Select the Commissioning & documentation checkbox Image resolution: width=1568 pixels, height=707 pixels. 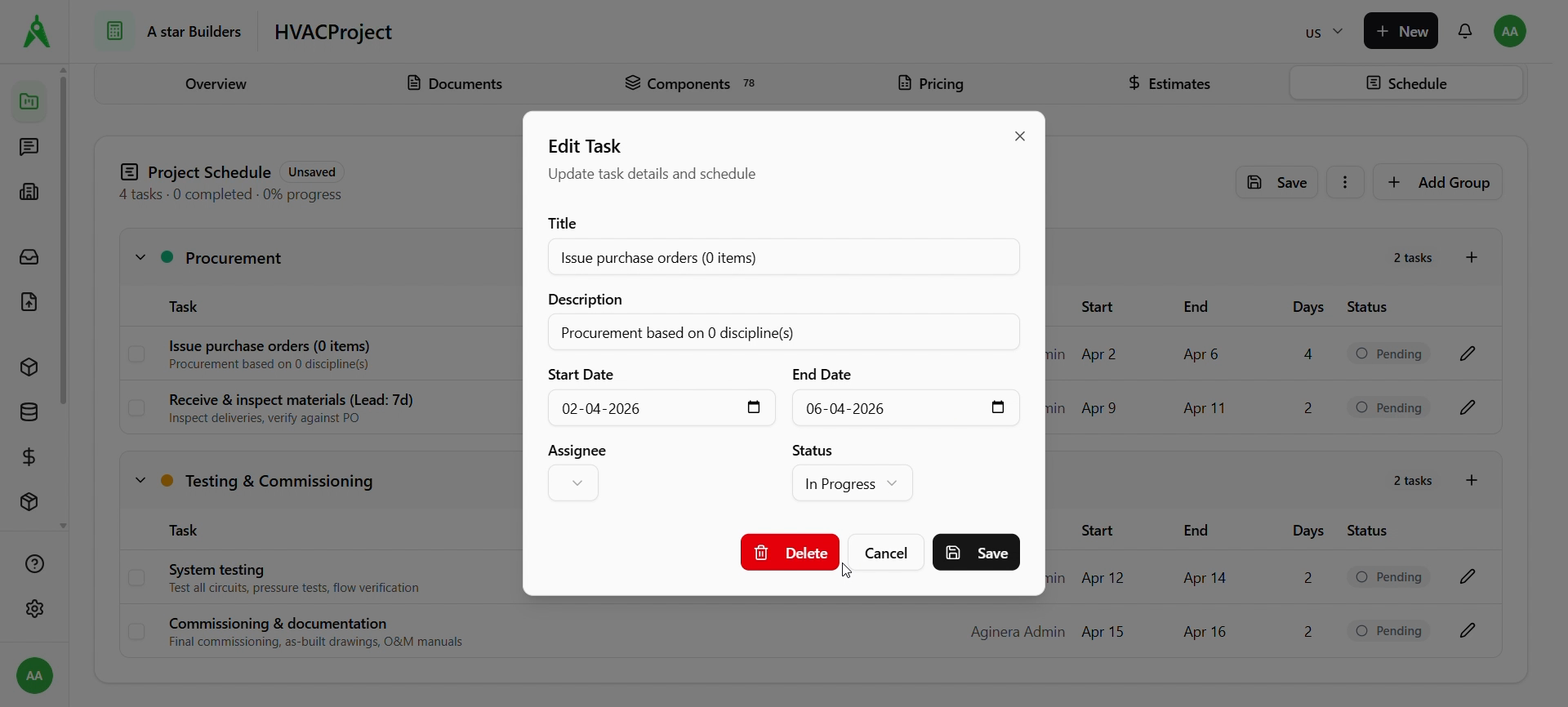click(x=136, y=632)
